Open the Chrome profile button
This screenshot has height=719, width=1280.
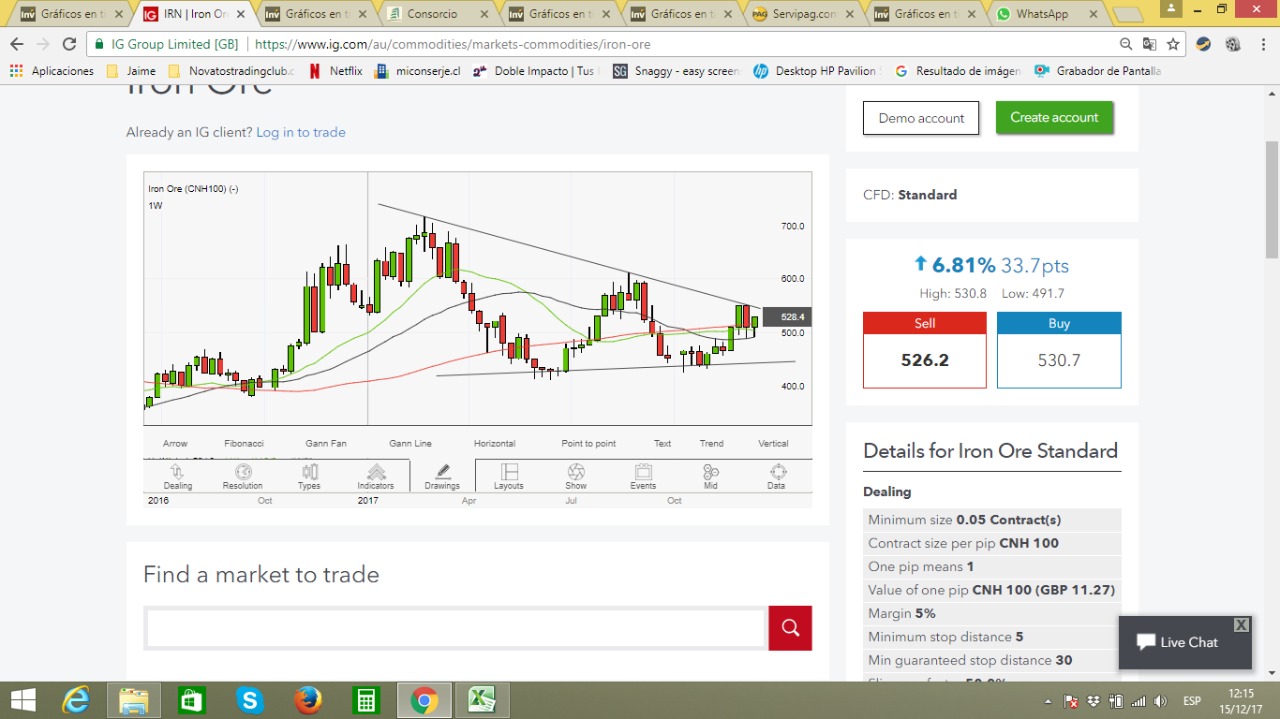[x=1172, y=8]
